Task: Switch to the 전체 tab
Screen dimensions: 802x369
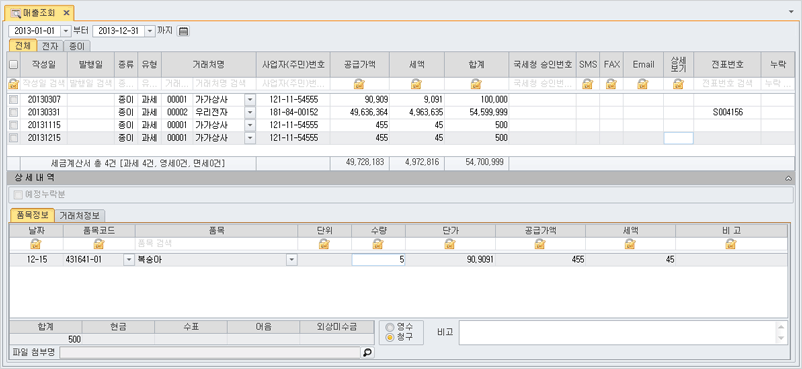Action: click(23, 46)
